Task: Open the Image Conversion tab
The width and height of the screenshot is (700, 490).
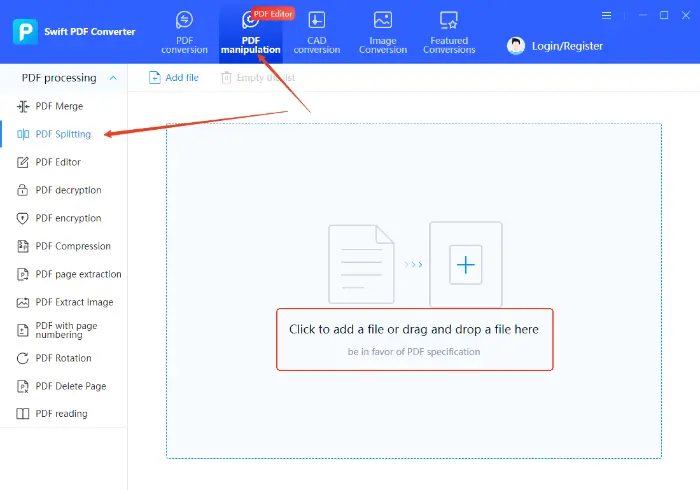Action: (383, 32)
